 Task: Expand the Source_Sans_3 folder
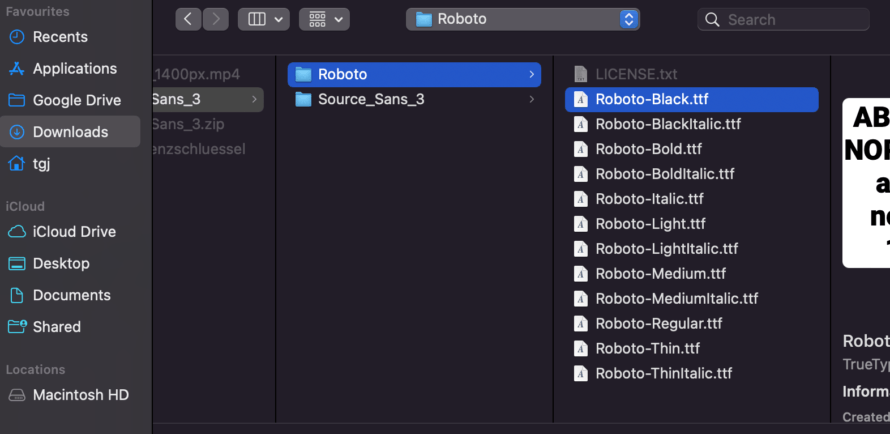pyautogui.click(x=371, y=99)
